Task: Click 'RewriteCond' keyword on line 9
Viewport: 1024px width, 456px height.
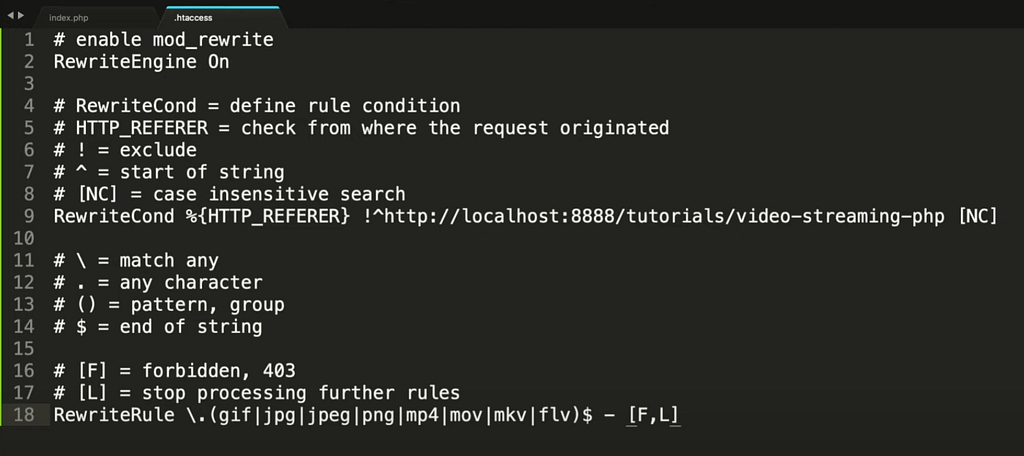Action: click(x=114, y=216)
